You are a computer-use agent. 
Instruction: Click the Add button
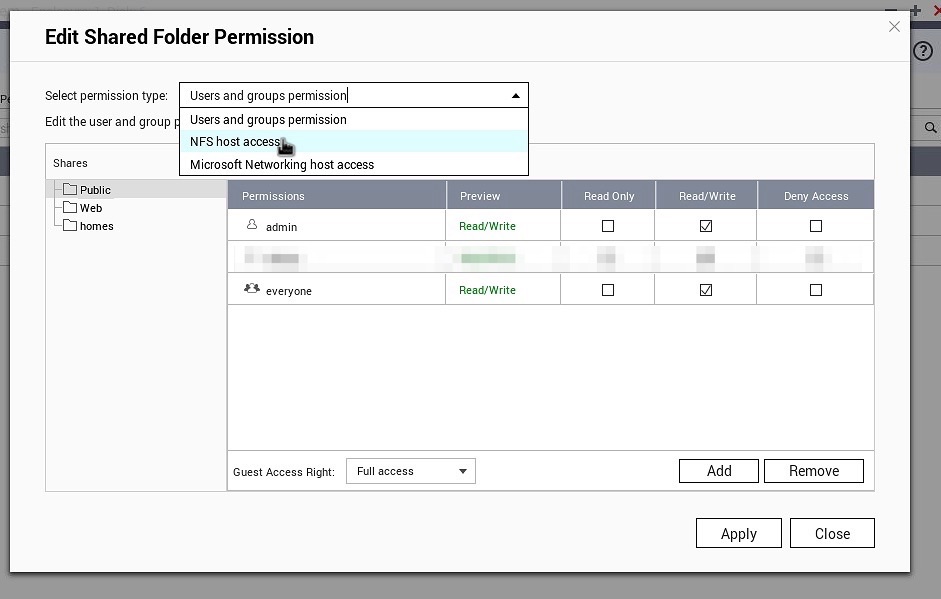(x=719, y=471)
